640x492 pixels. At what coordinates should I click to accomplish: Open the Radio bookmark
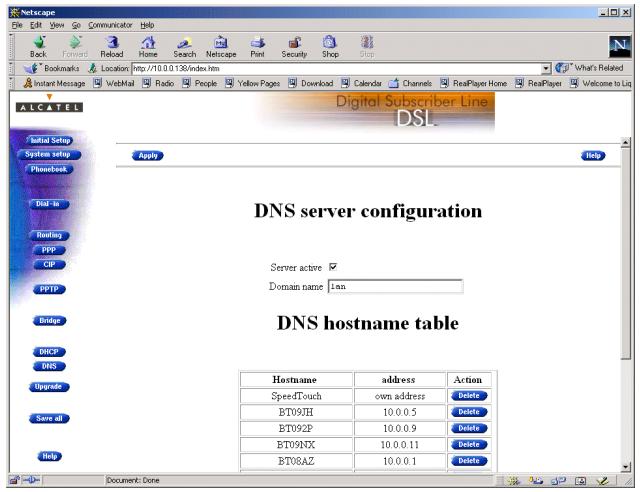click(x=158, y=83)
